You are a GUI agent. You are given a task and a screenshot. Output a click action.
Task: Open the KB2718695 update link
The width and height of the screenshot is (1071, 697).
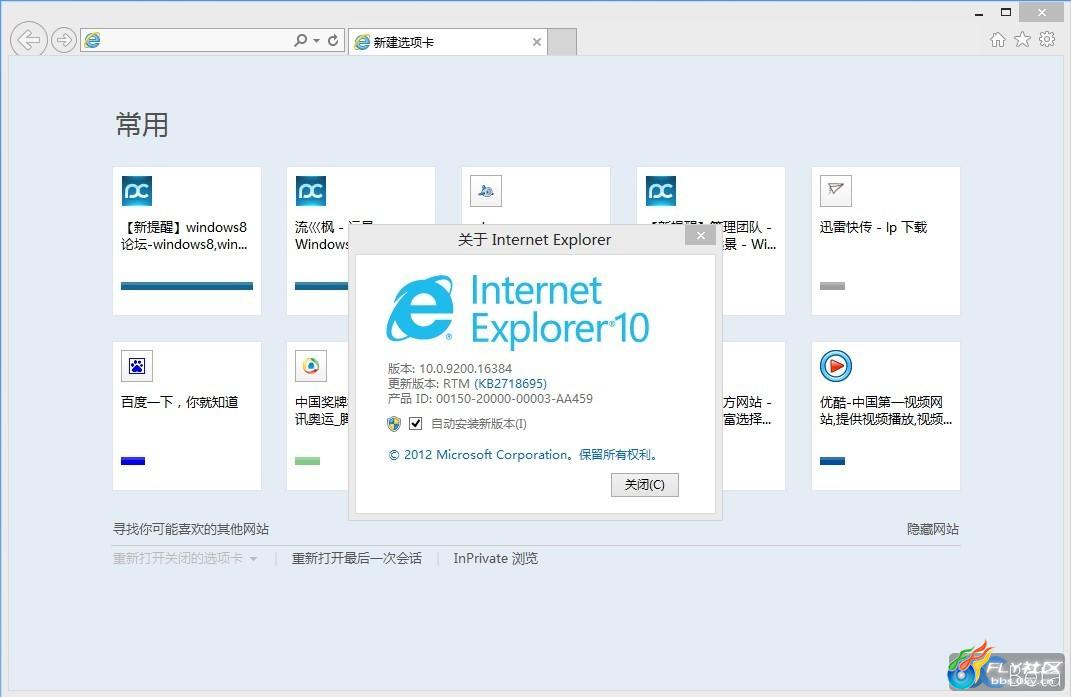(511, 383)
